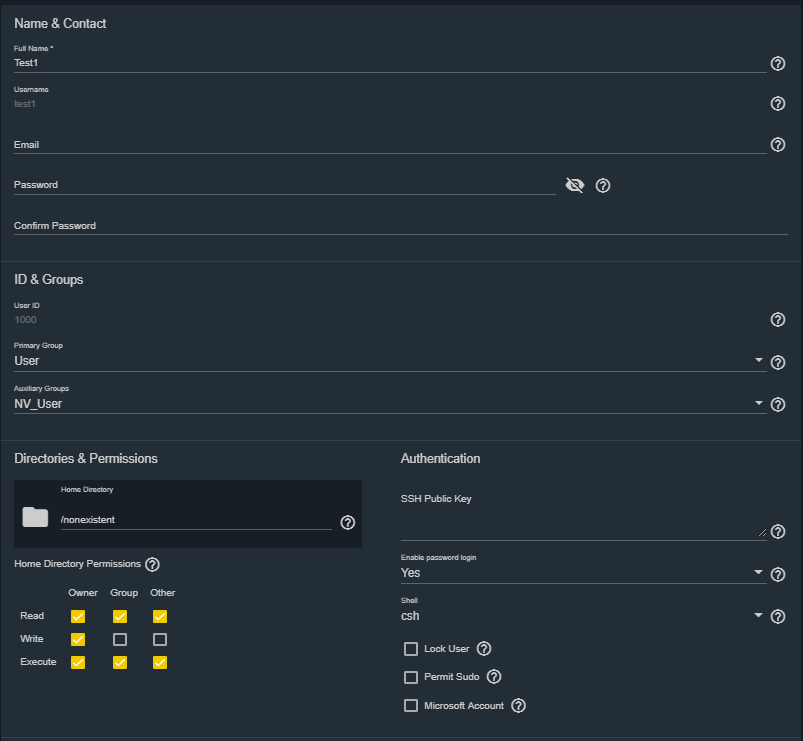The height and width of the screenshot is (741, 803).
Task: Open the Primary Group dropdown
Action: (389, 360)
